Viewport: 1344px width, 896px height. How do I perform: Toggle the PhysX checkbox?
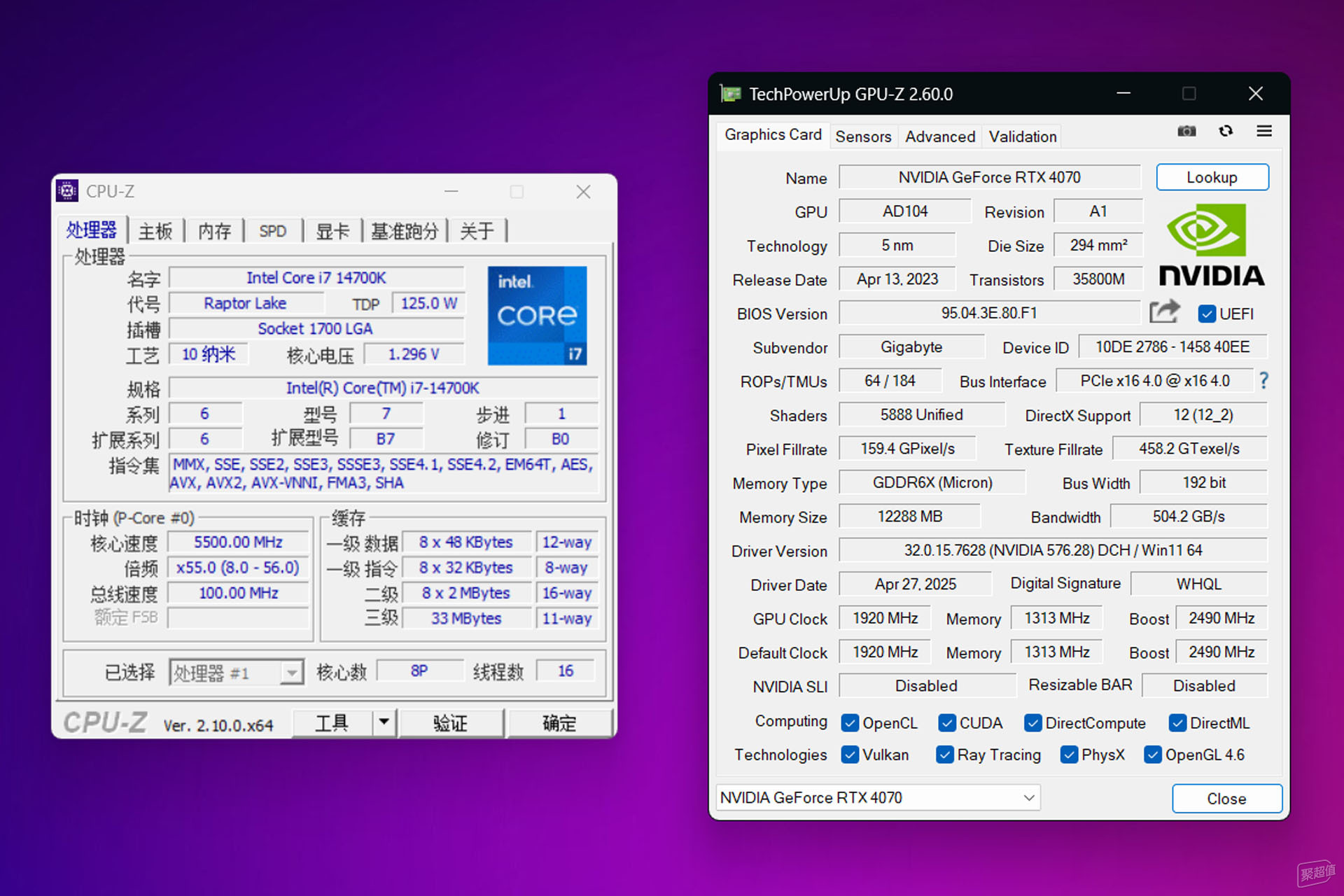tap(1069, 755)
